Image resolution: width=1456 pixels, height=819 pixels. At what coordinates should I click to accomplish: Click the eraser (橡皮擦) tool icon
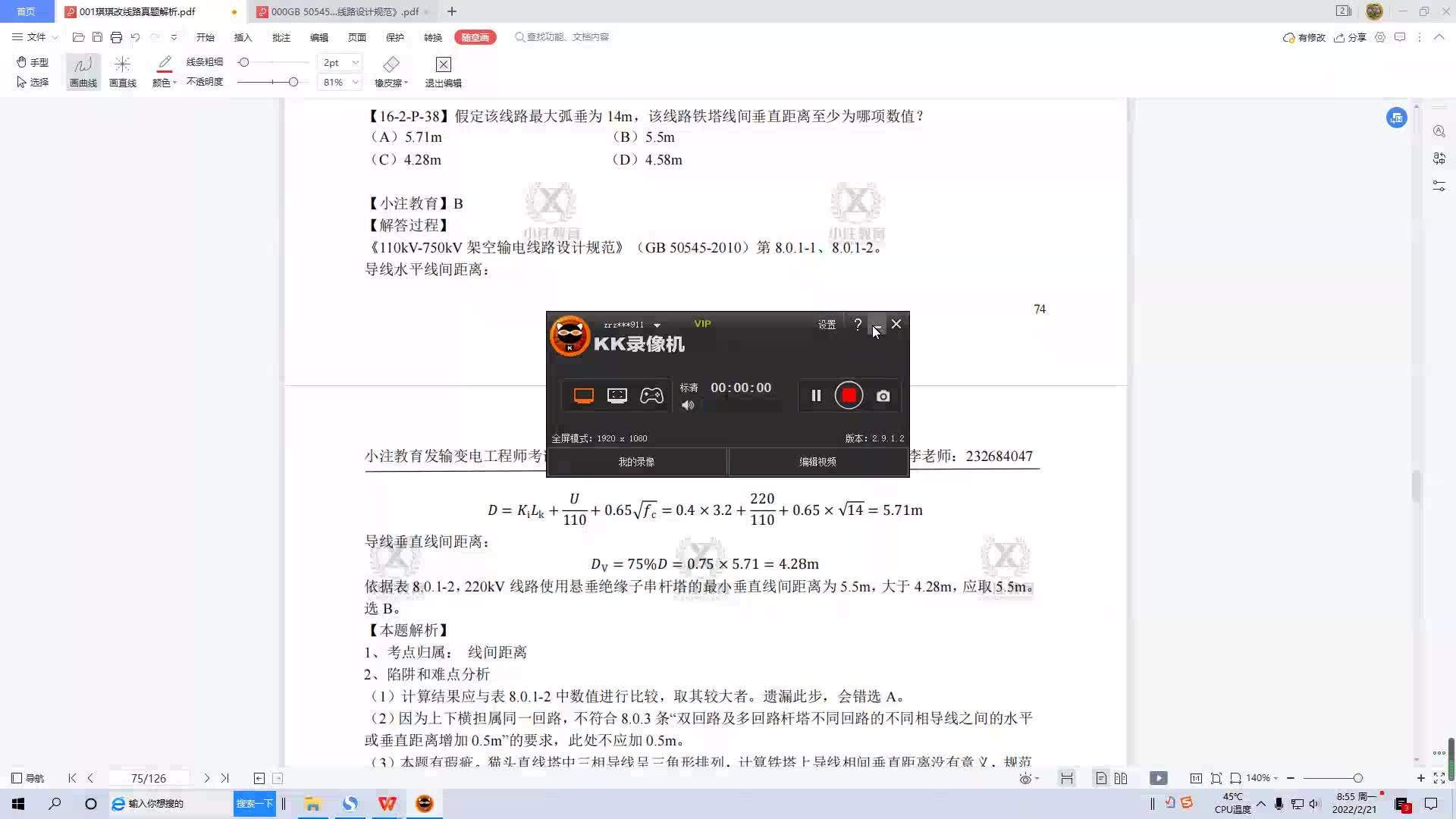pos(391,64)
